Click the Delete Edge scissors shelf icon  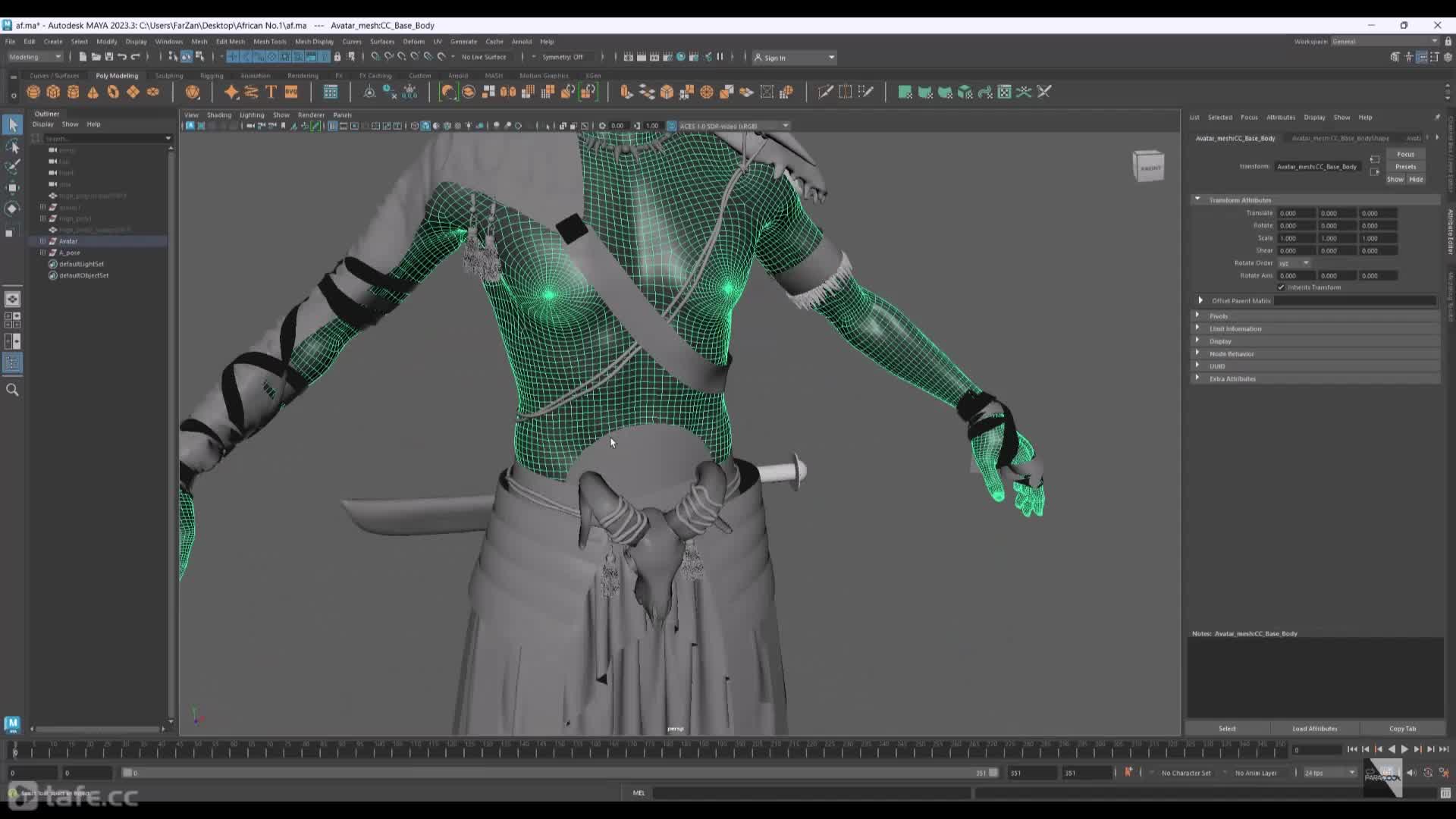click(x=1044, y=92)
